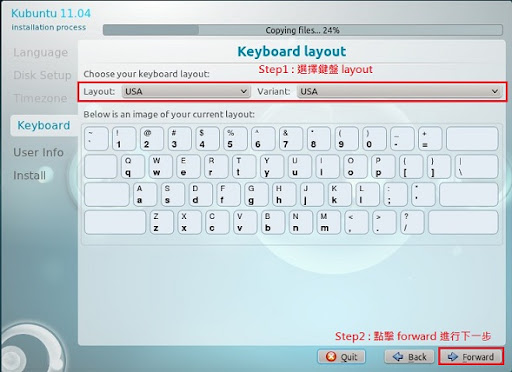Click the blank Enter key right of apostrophe
This screenshot has height=372, width=512.
(469, 194)
